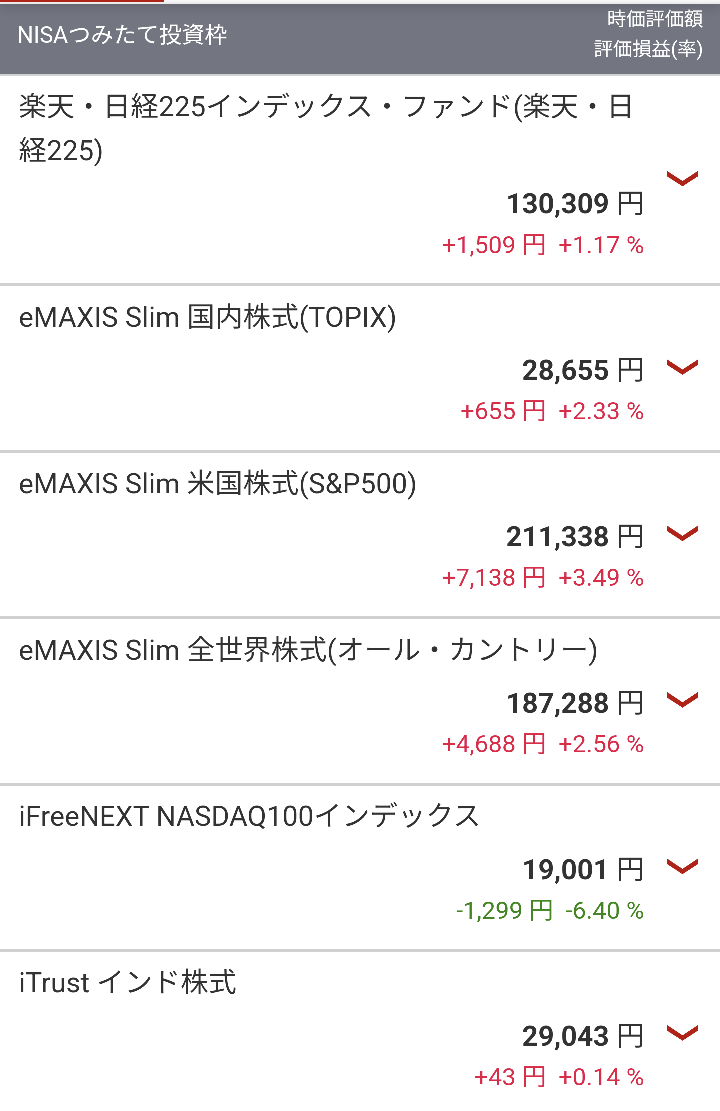
Task: Select the 130,309 円 valuation amount
Action: tap(574, 205)
